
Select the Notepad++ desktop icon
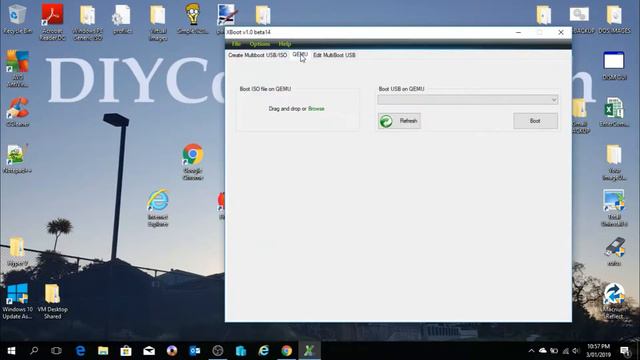click(x=17, y=158)
